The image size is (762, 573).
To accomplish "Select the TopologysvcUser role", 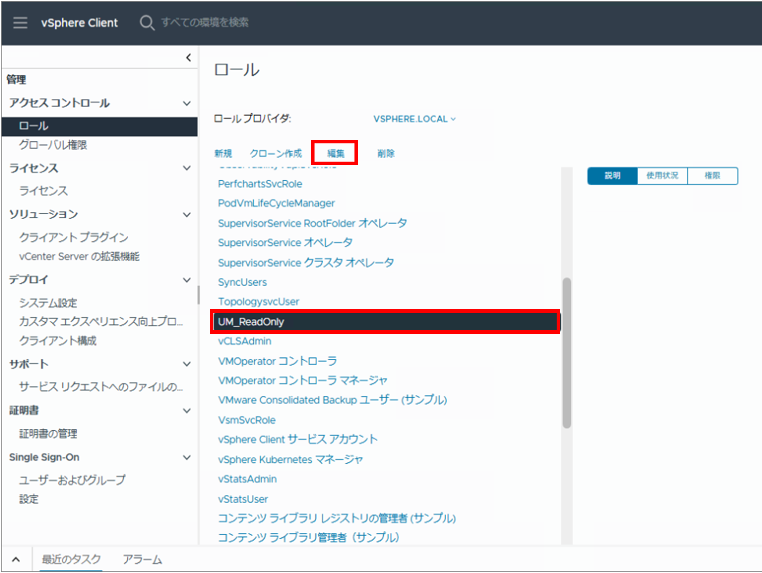I will pyautogui.click(x=258, y=301).
